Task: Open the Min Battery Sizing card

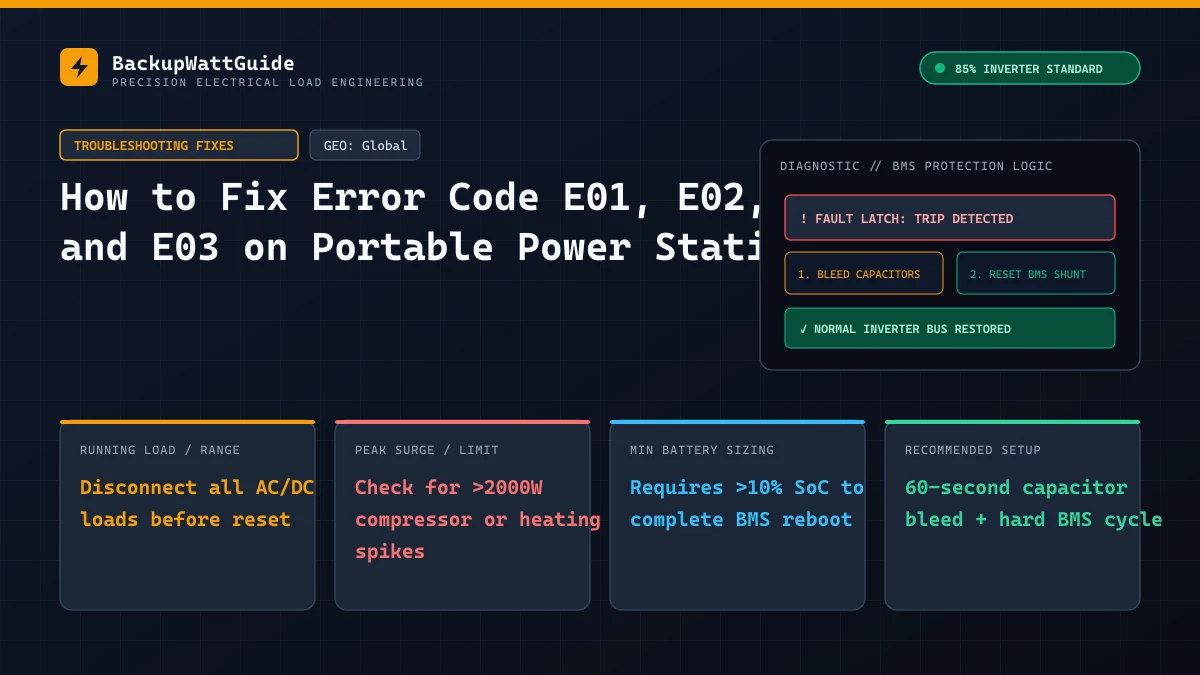Action: 737,515
